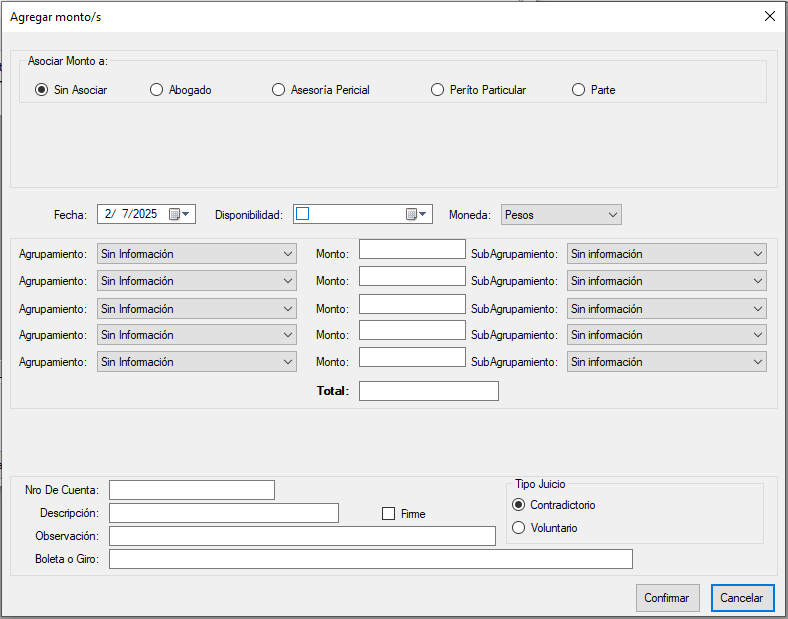Viewport: 788px width, 619px height.
Task: Select the Contradictorio radio button
Action: click(518, 505)
